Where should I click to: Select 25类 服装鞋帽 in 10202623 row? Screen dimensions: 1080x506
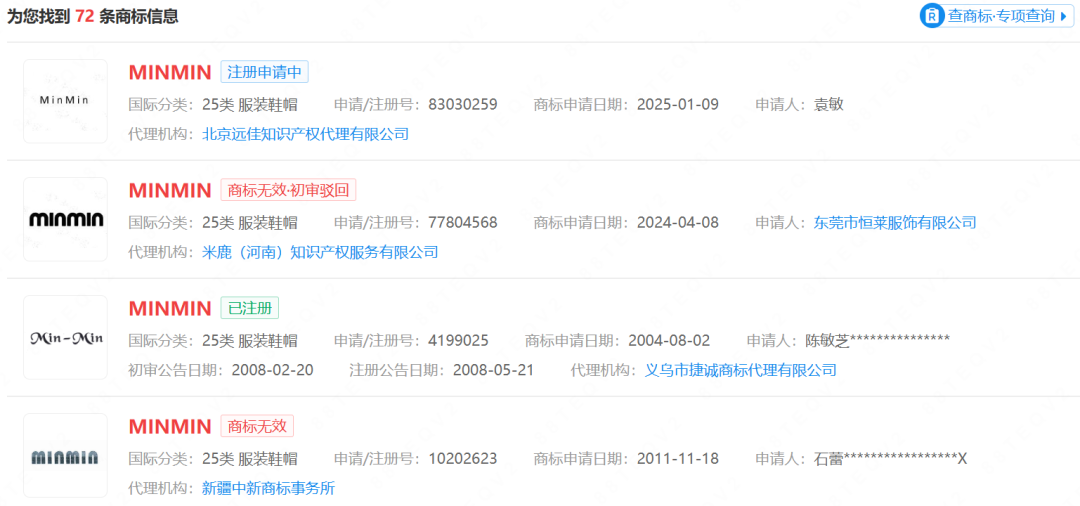(x=250, y=458)
